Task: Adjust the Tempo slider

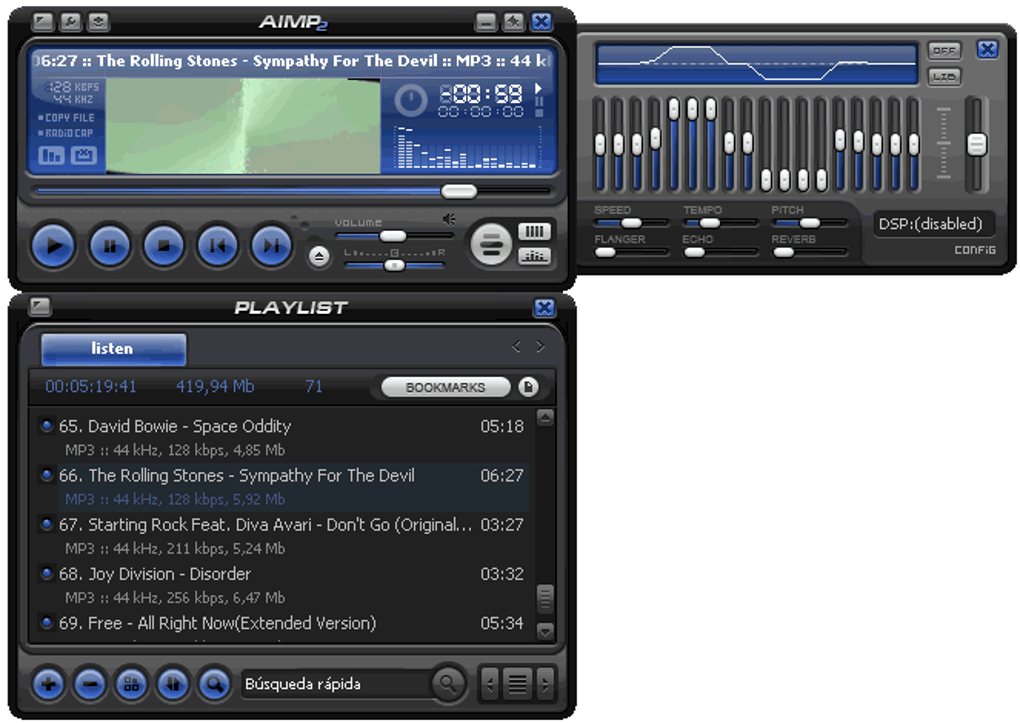Action: tap(720, 223)
